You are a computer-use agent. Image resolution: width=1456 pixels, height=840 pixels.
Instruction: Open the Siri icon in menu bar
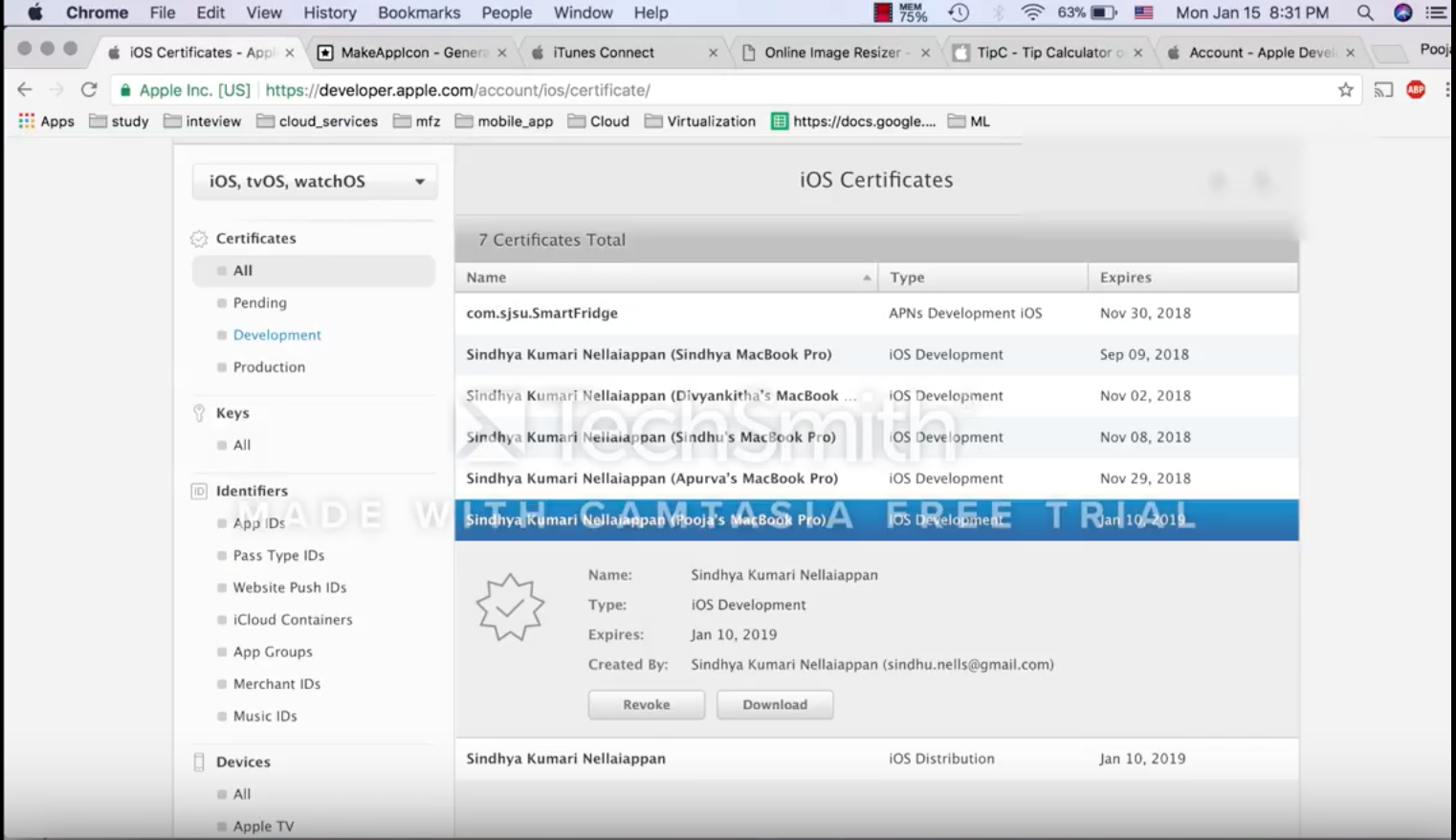coord(1403,12)
